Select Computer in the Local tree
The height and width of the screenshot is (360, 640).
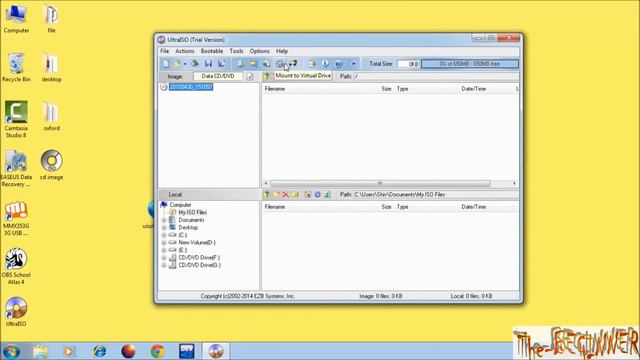point(180,205)
